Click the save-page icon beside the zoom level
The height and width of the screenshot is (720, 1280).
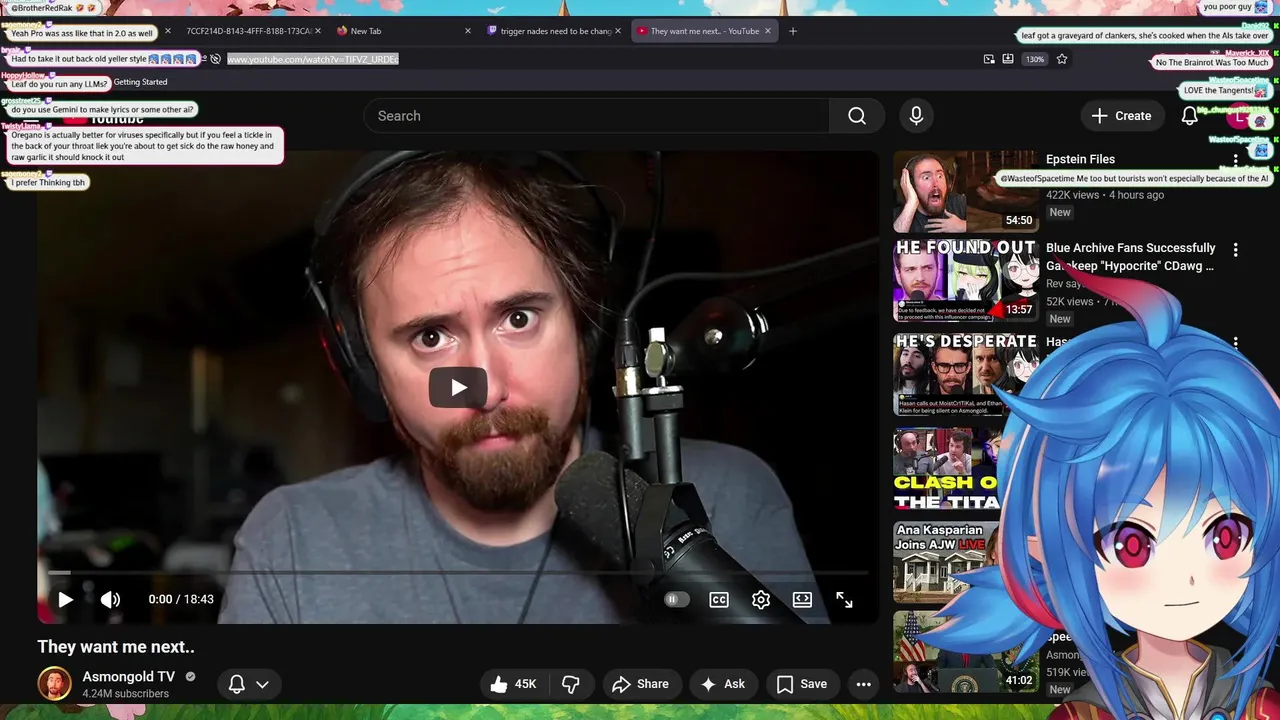pyautogui.click(x=1008, y=59)
